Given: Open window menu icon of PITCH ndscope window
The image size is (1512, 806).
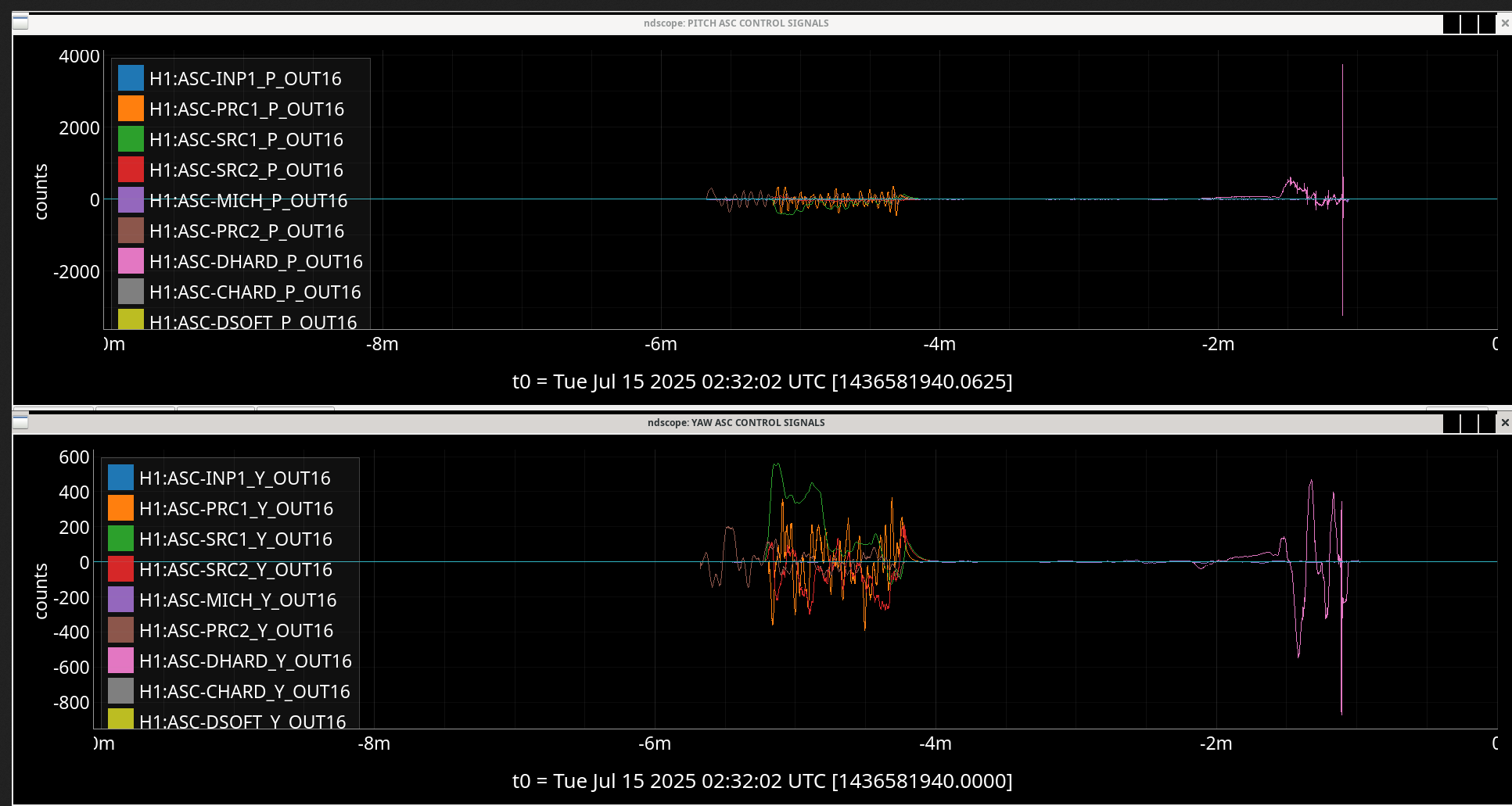Looking at the screenshot, I should click(x=21, y=23).
